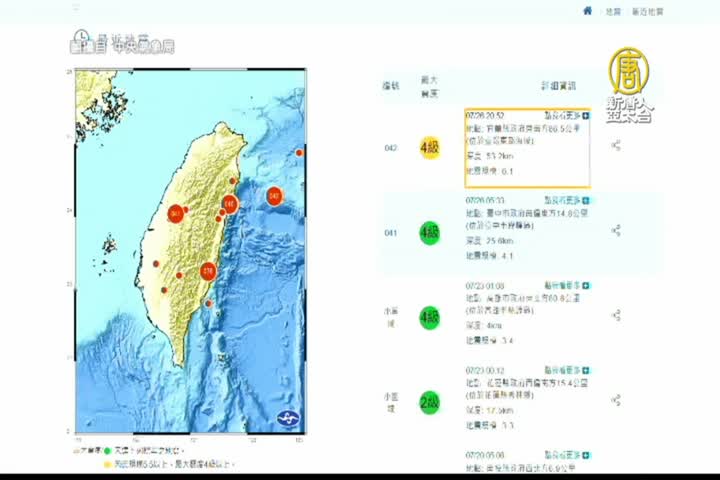Share earthquake report 042
Screen dimensions: 720x480
click(x=616, y=146)
